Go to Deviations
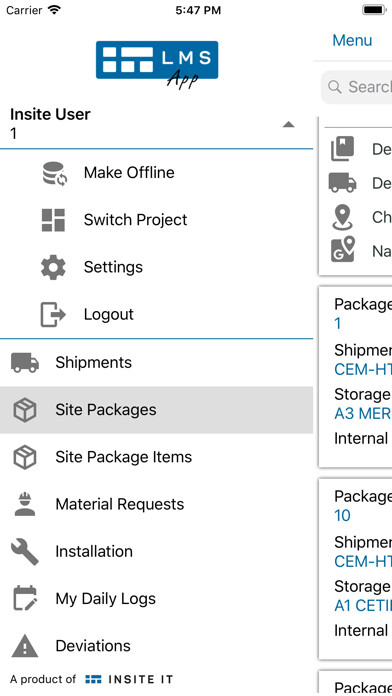This screenshot has height=696, width=392. pos(156,646)
